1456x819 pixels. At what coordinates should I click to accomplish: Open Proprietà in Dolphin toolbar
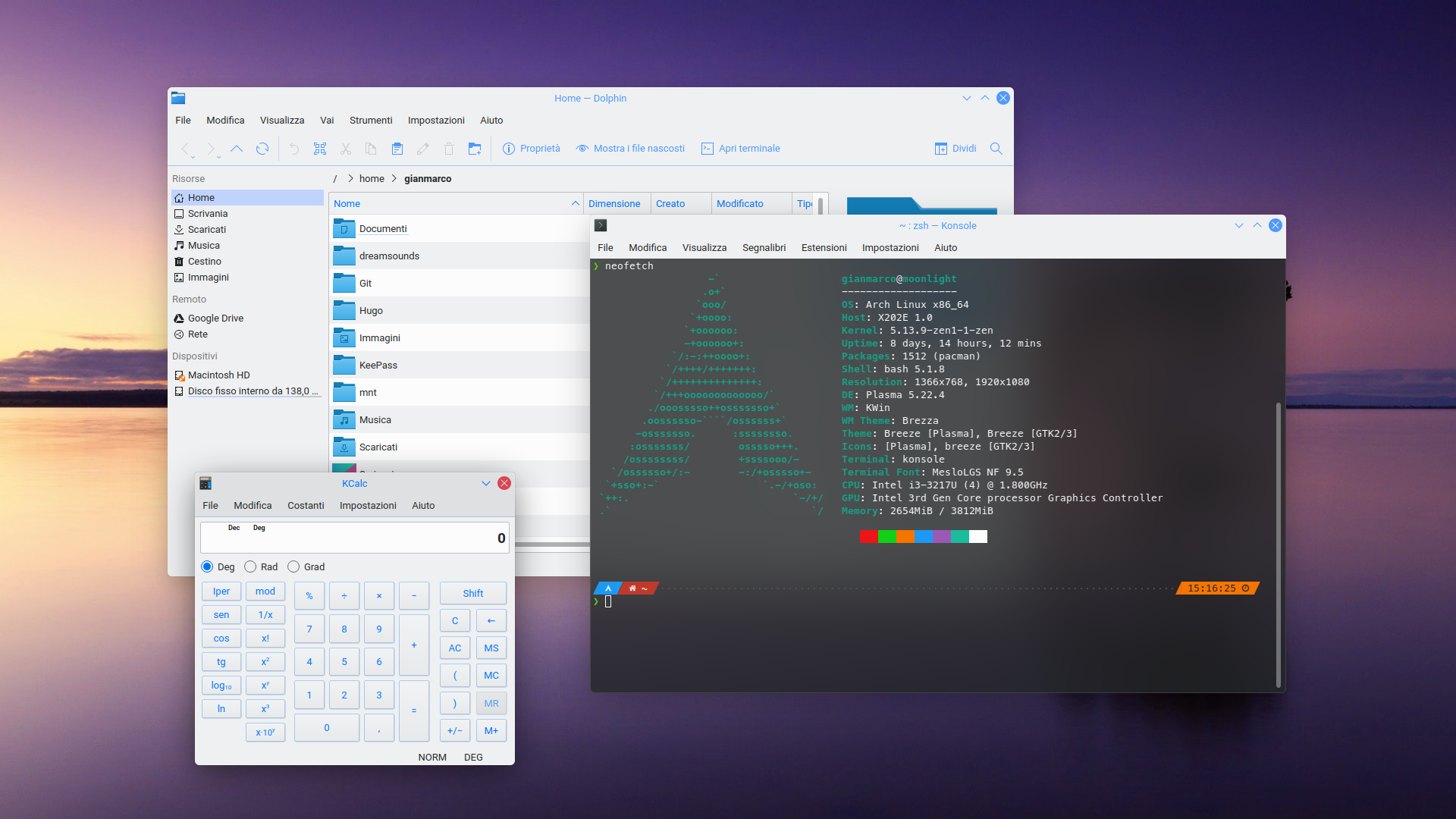click(532, 149)
